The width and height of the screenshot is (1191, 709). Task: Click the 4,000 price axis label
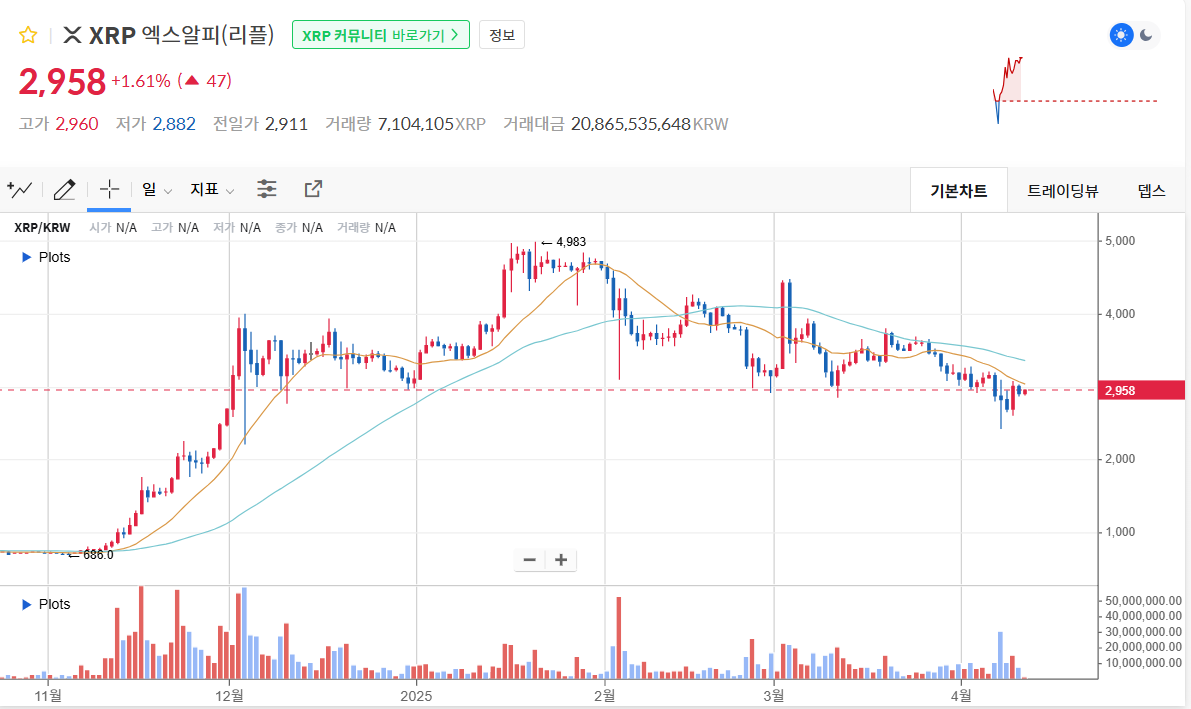(x=1120, y=314)
